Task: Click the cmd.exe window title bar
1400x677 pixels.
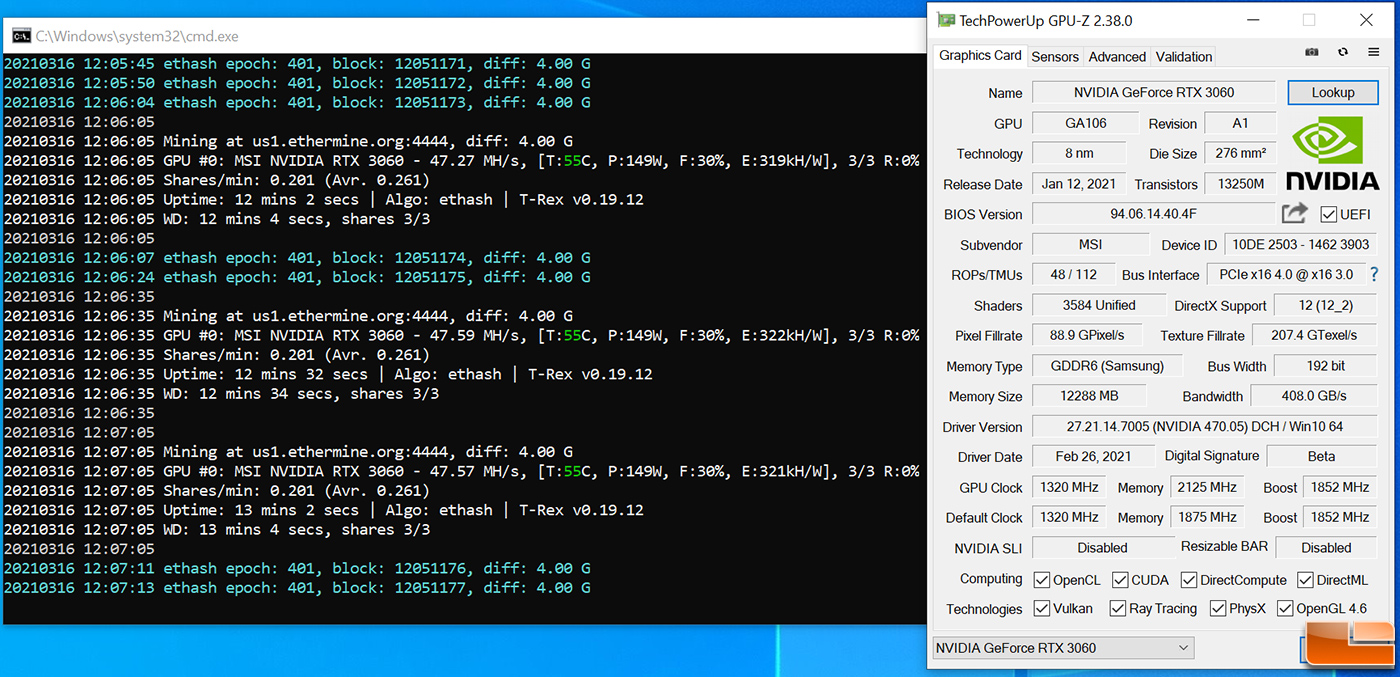Action: [x=465, y=36]
